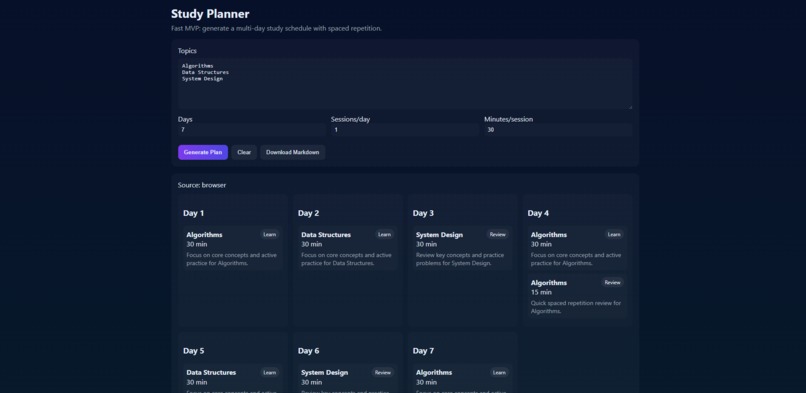Click the Day 7 heading
Viewport: 806px width, 393px height.
pyautogui.click(x=423, y=351)
